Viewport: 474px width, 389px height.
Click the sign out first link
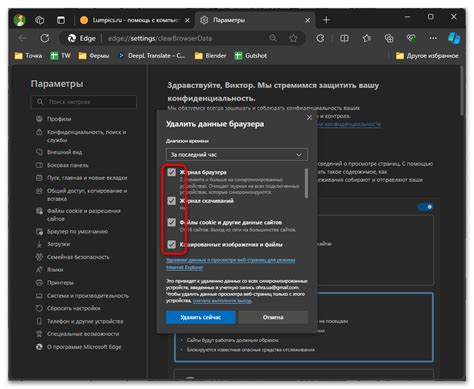(x=222, y=301)
